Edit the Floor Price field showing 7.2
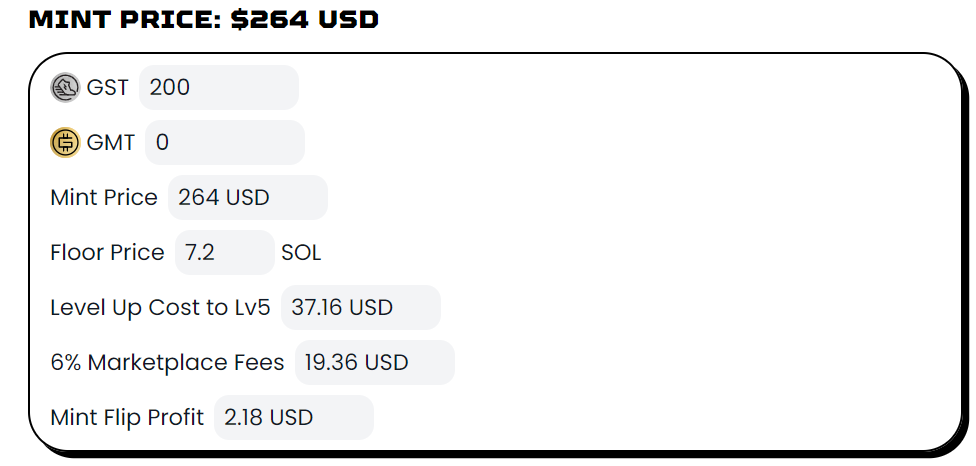The height and width of the screenshot is (466, 976). pyautogui.click(x=225, y=253)
